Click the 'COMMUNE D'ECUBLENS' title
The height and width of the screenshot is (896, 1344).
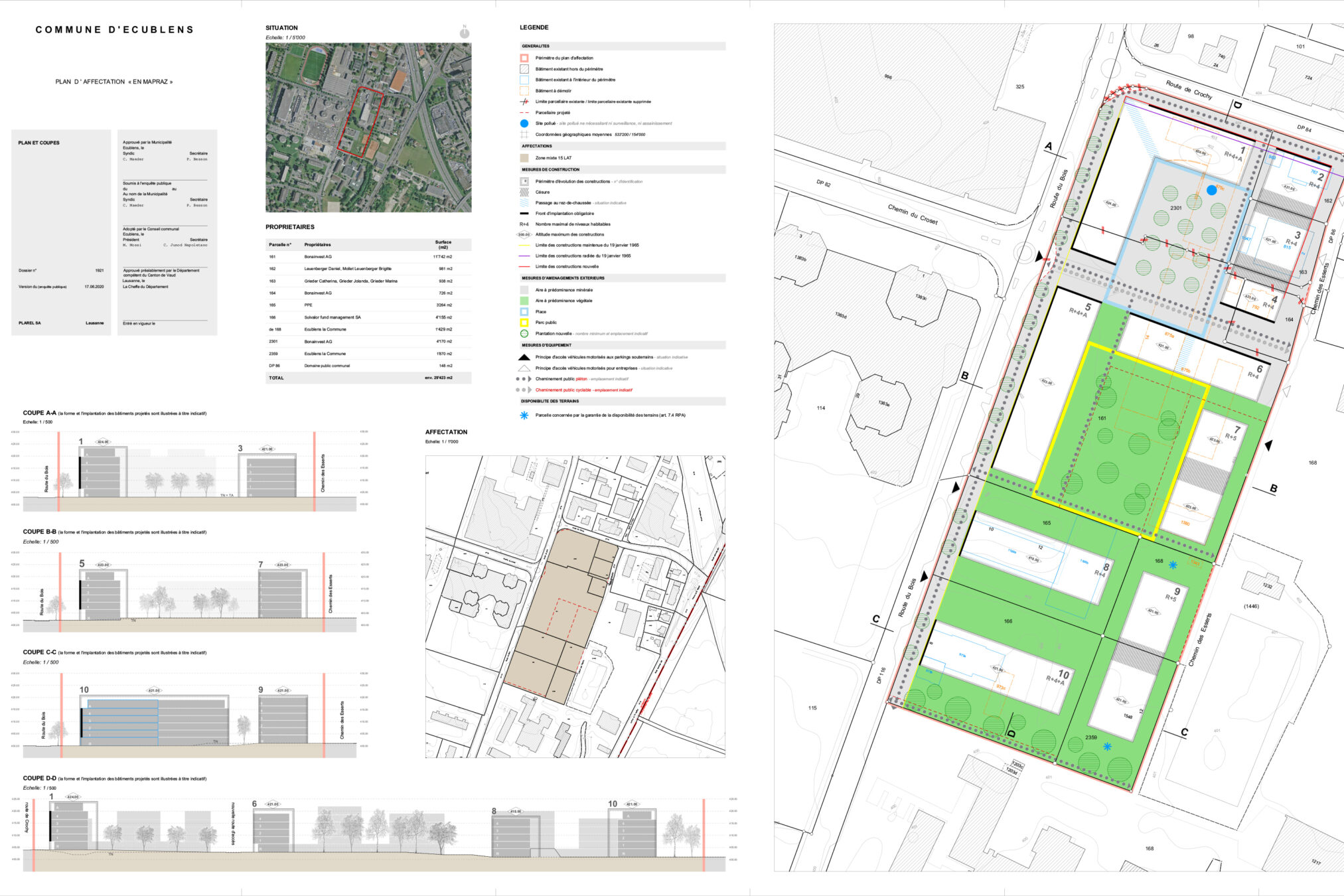pyautogui.click(x=115, y=30)
